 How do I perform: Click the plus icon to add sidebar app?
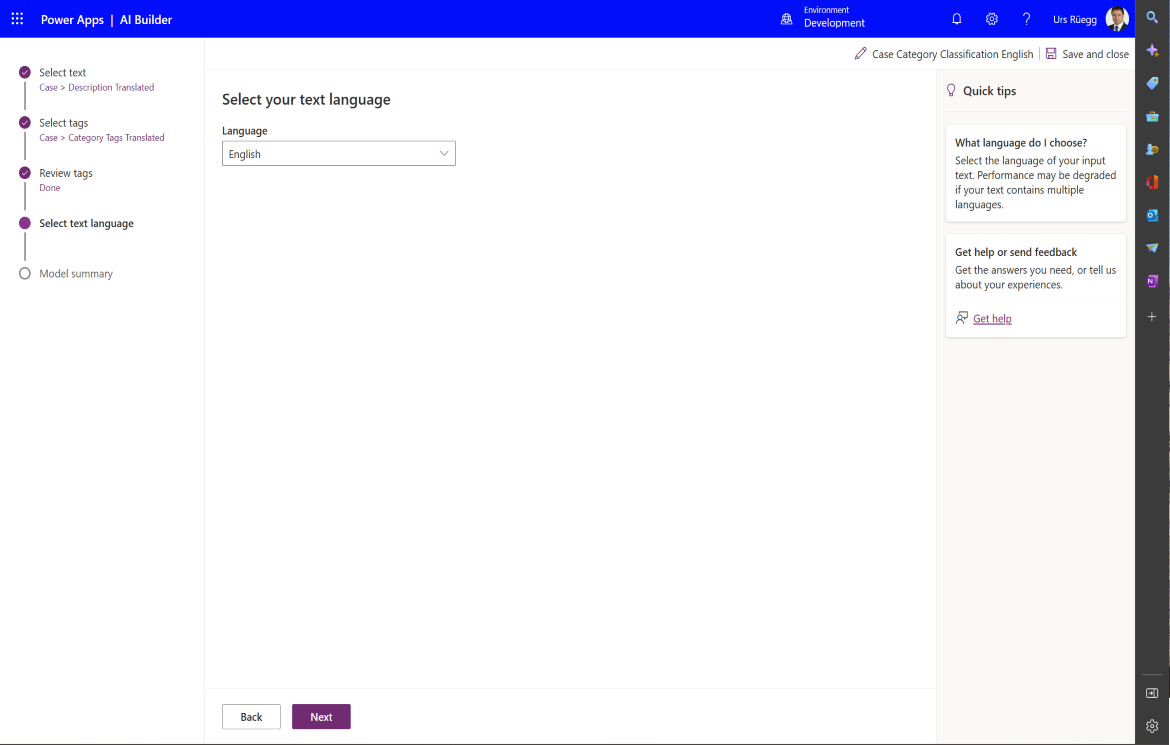tap(1152, 317)
